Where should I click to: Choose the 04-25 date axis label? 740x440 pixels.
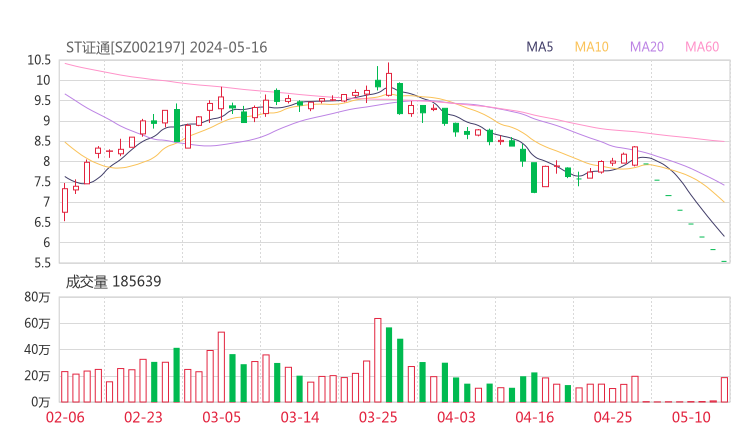pos(613,417)
